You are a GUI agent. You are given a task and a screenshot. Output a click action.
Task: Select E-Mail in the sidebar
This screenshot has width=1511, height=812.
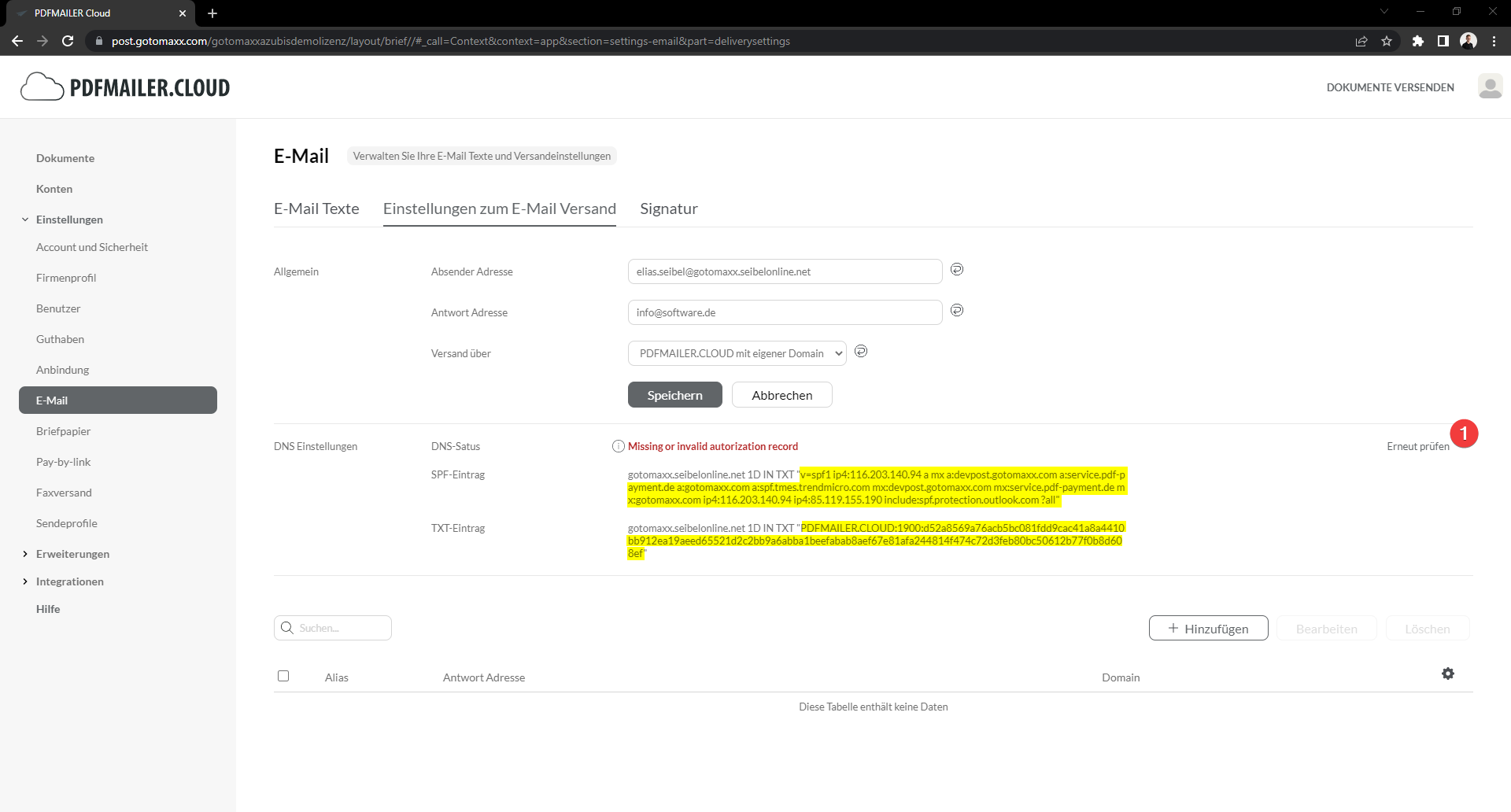coord(118,400)
